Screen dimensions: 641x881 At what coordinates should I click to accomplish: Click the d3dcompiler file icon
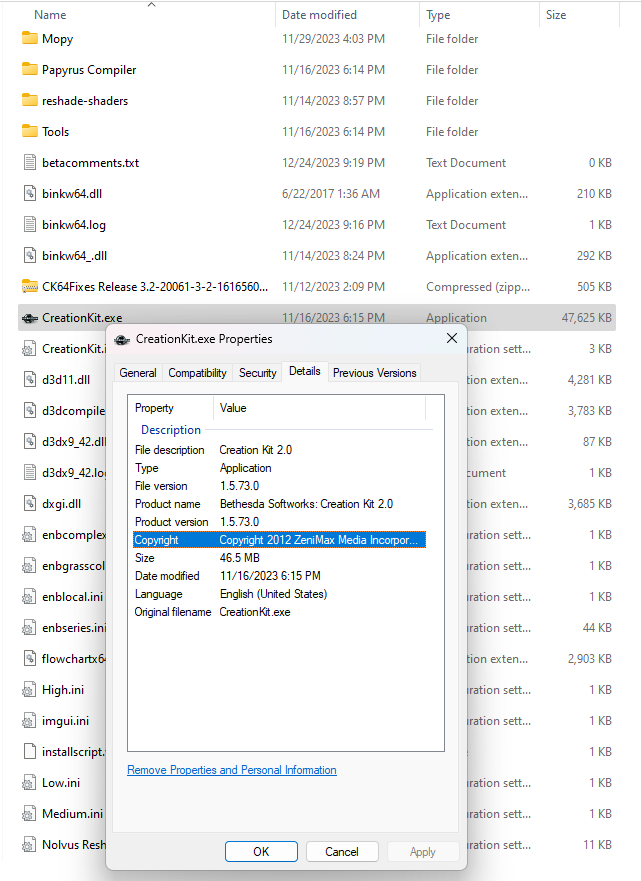30,410
